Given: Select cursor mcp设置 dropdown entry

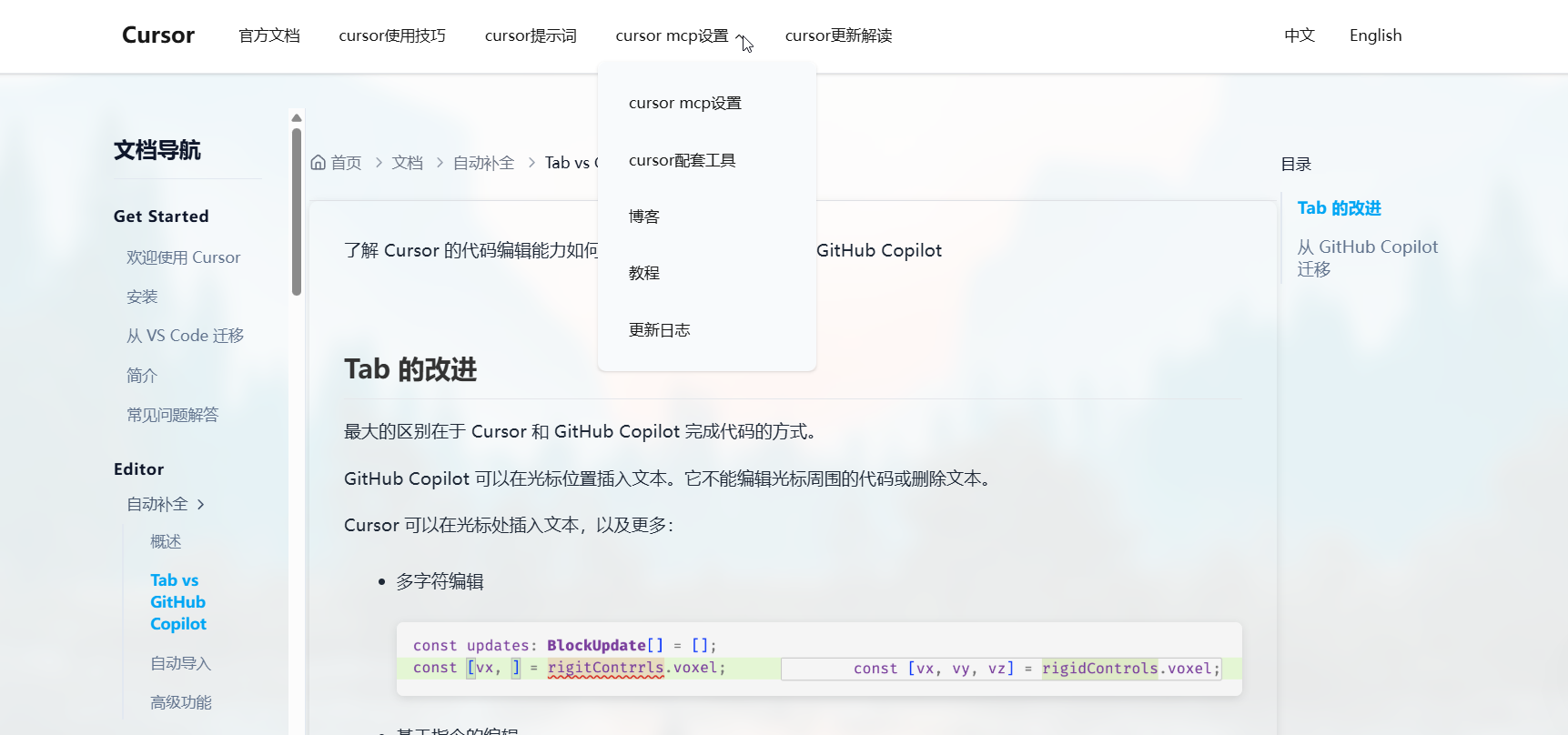Looking at the screenshot, I should [684, 104].
